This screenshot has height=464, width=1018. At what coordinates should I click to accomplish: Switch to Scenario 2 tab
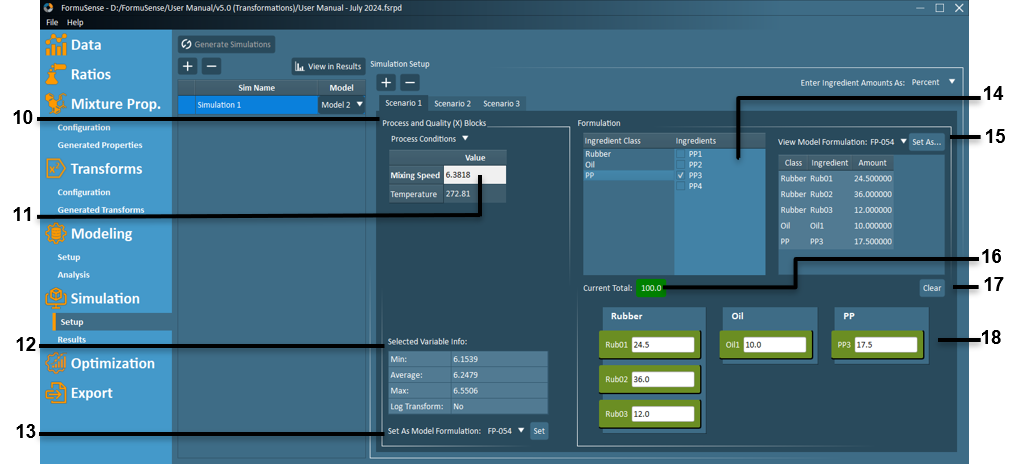tap(453, 103)
